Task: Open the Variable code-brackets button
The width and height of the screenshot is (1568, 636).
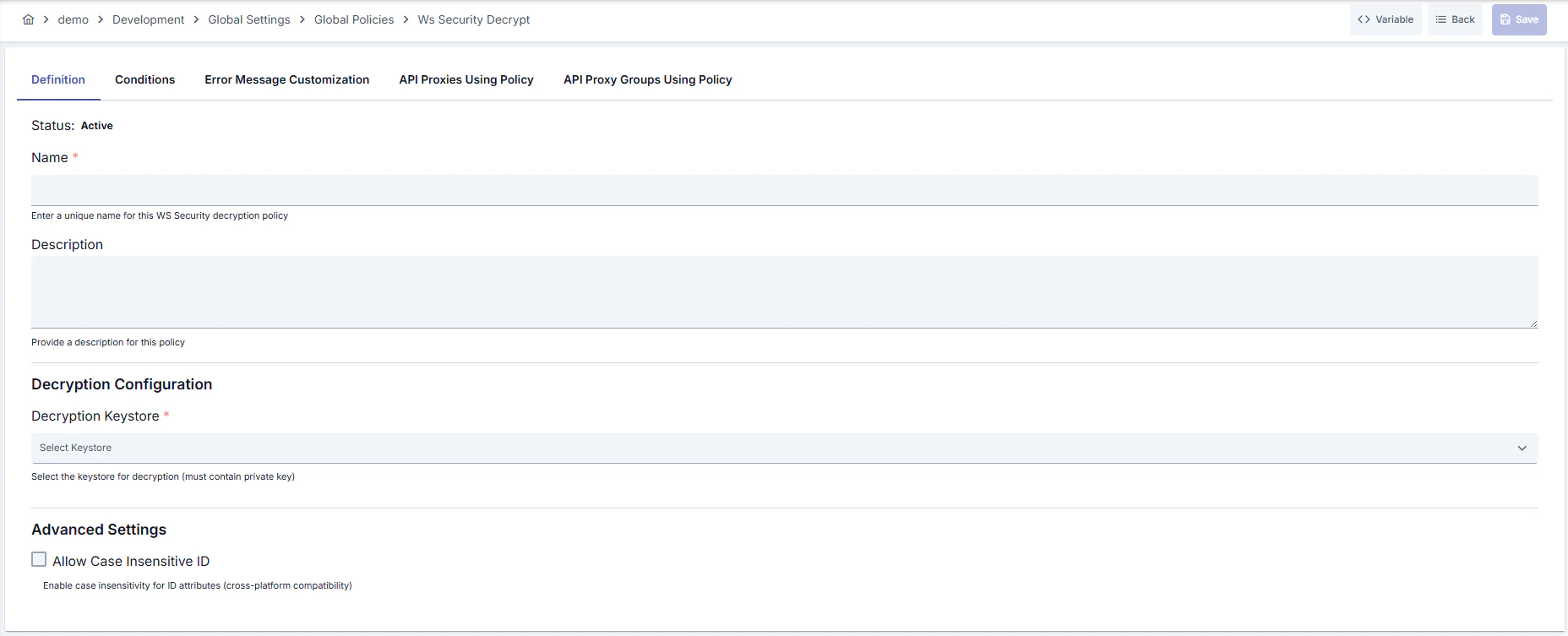Action: (1386, 19)
